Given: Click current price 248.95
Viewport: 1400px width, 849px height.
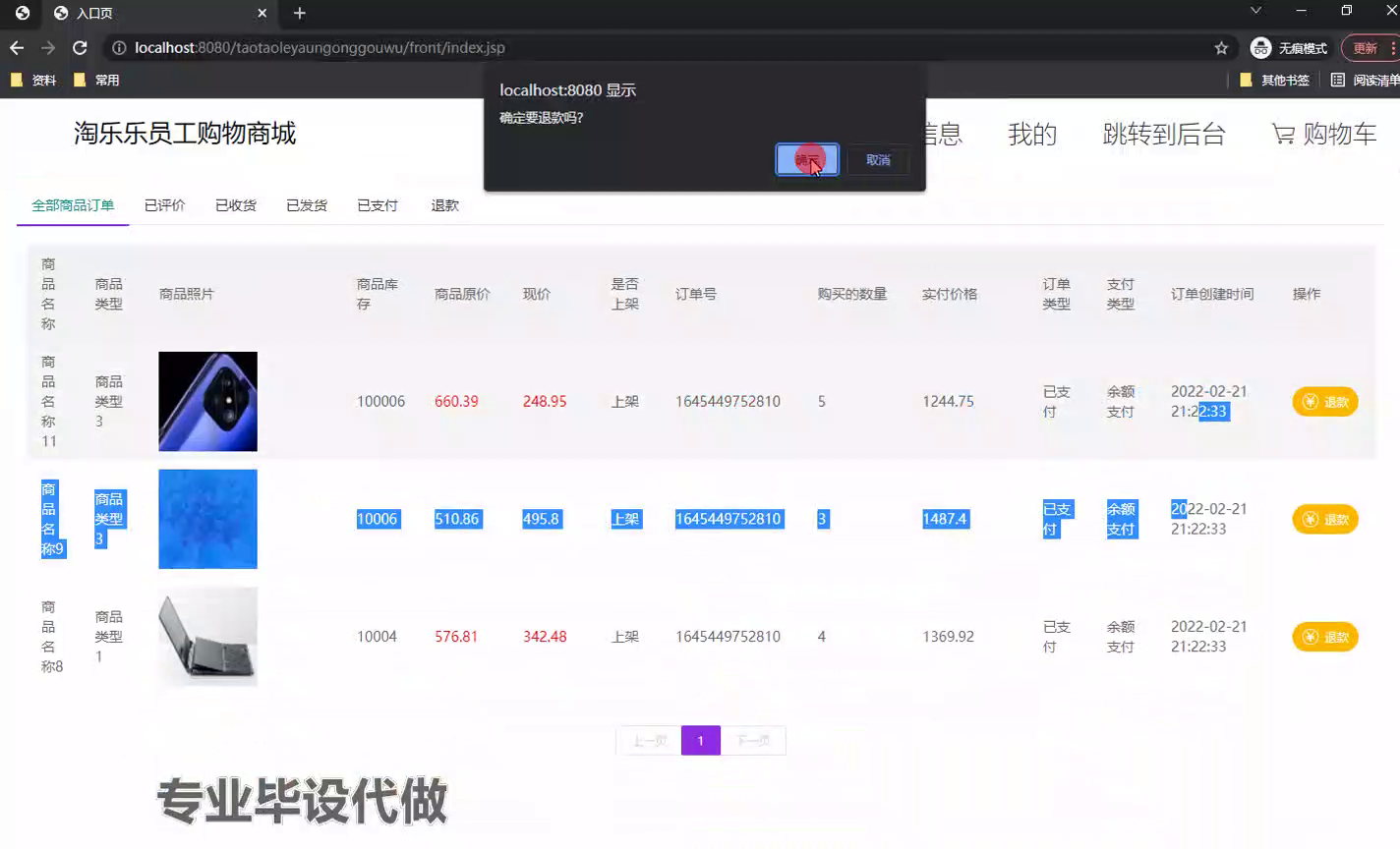Looking at the screenshot, I should pyautogui.click(x=545, y=401).
